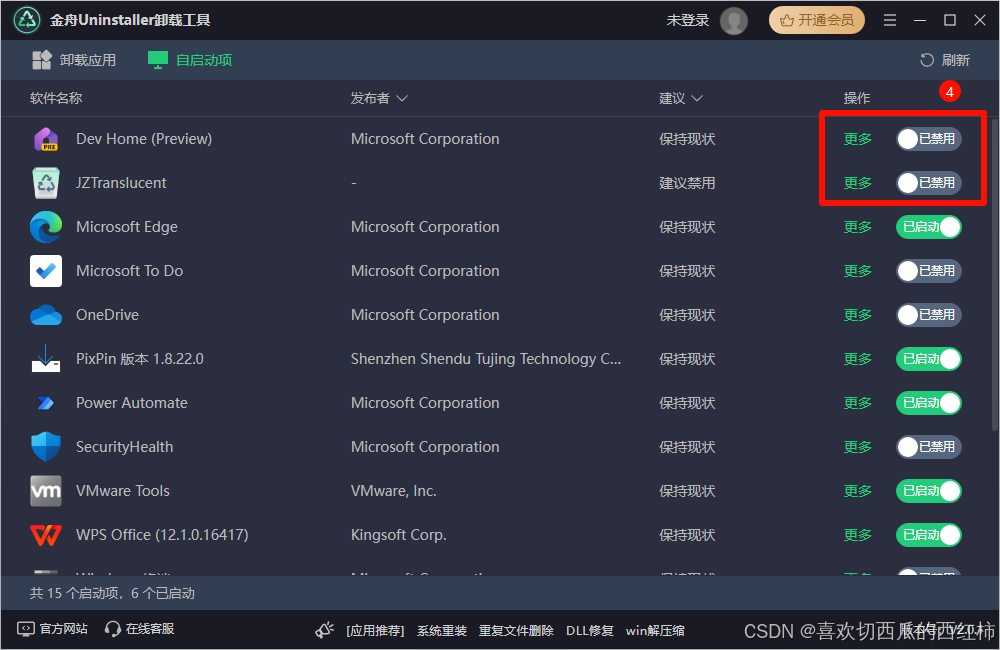Enable OneDrive startup toggle
The image size is (1000, 650).
(929, 314)
